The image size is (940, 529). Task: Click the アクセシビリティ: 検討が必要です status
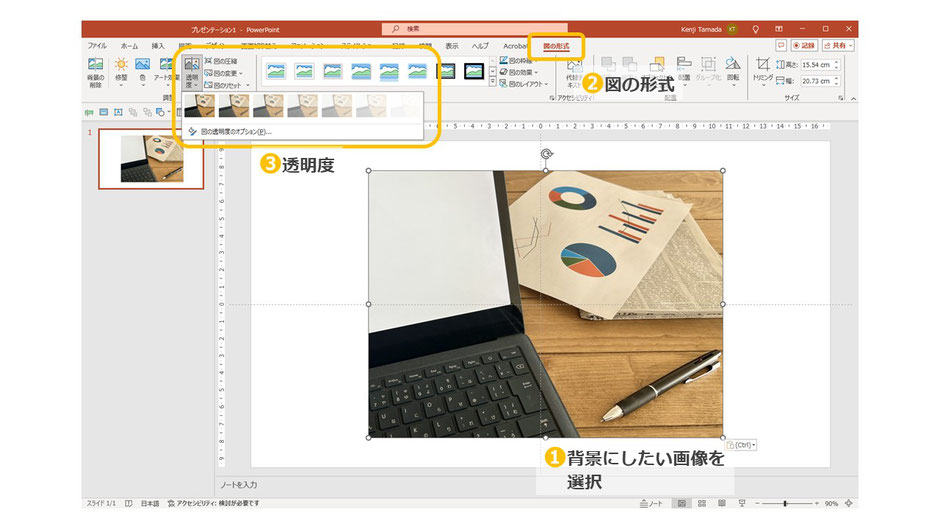coord(213,504)
